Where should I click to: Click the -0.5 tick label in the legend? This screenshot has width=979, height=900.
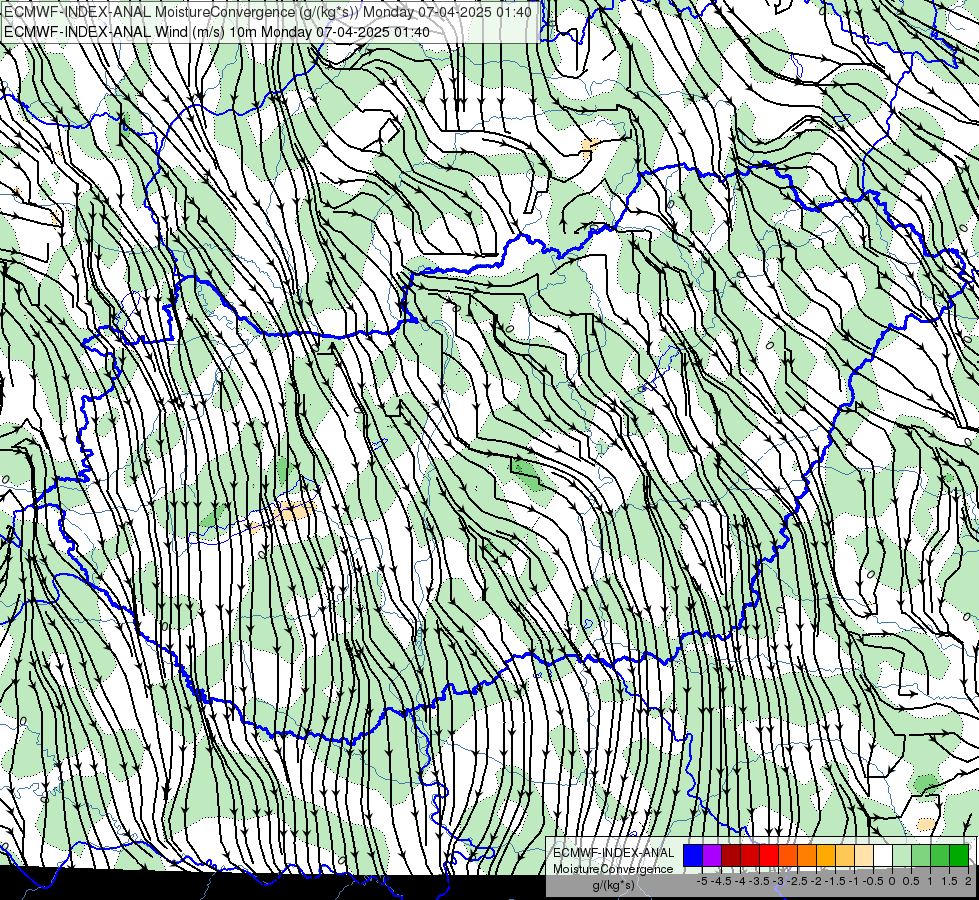click(872, 881)
